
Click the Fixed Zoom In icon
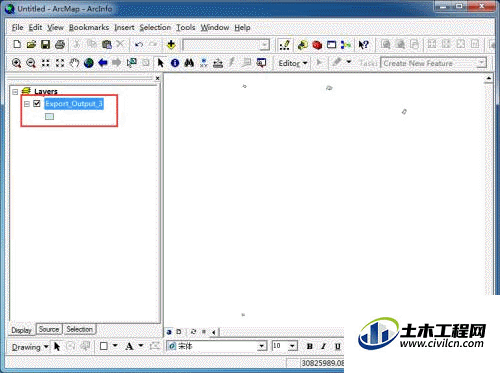[45, 63]
